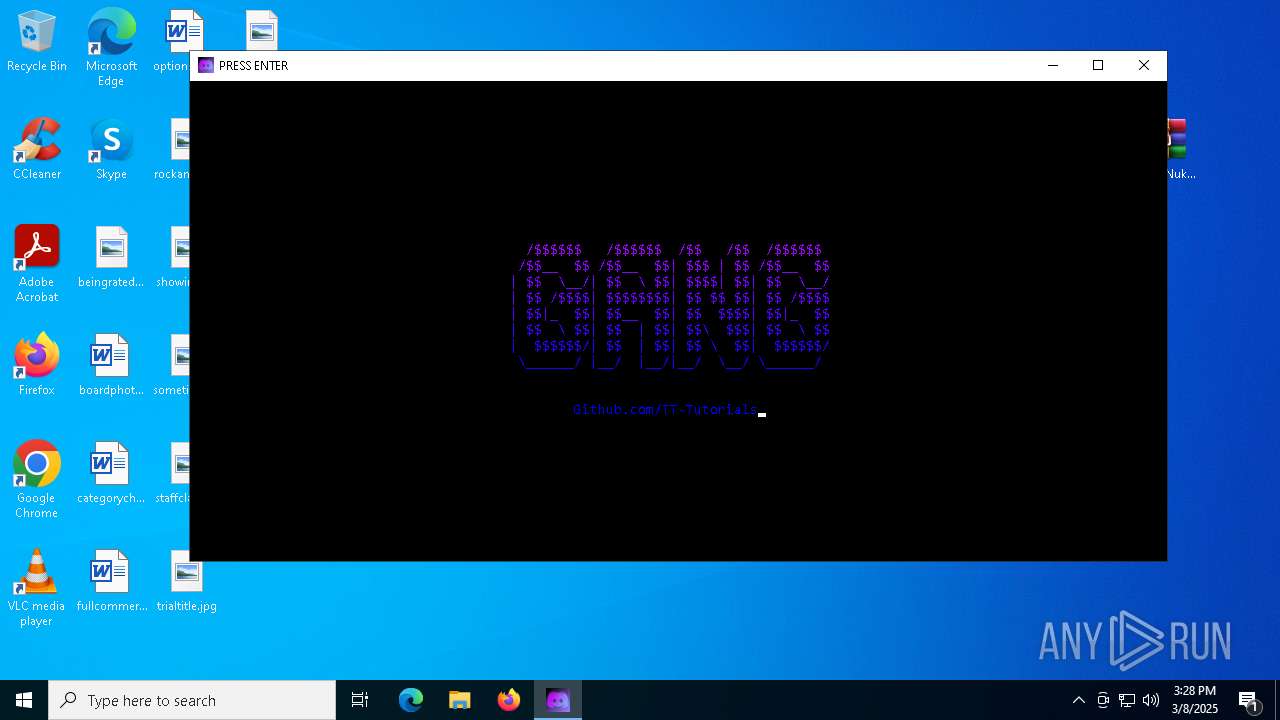Launch CCleaner from the desktop
This screenshot has height=720, width=1280.
pyautogui.click(x=37, y=150)
